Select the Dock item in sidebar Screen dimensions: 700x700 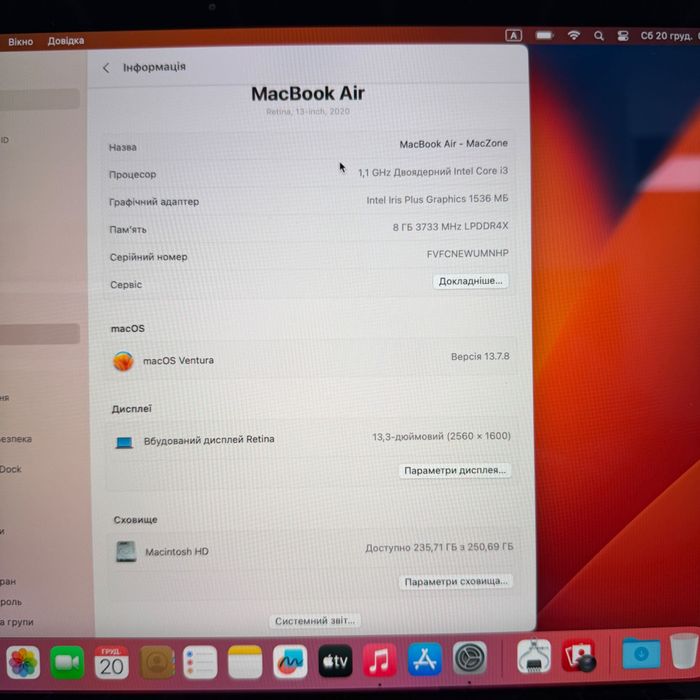point(11,469)
